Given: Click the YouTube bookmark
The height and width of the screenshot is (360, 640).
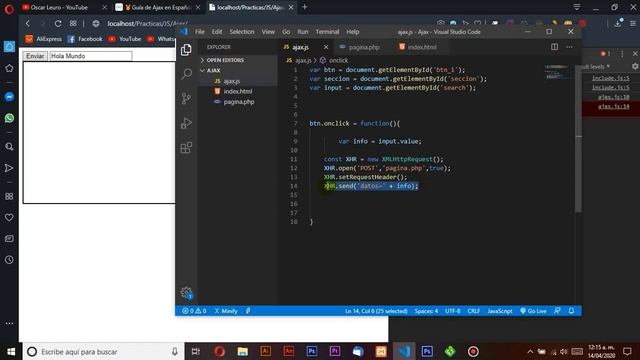Looking at the screenshot, I should [x=125, y=39].
